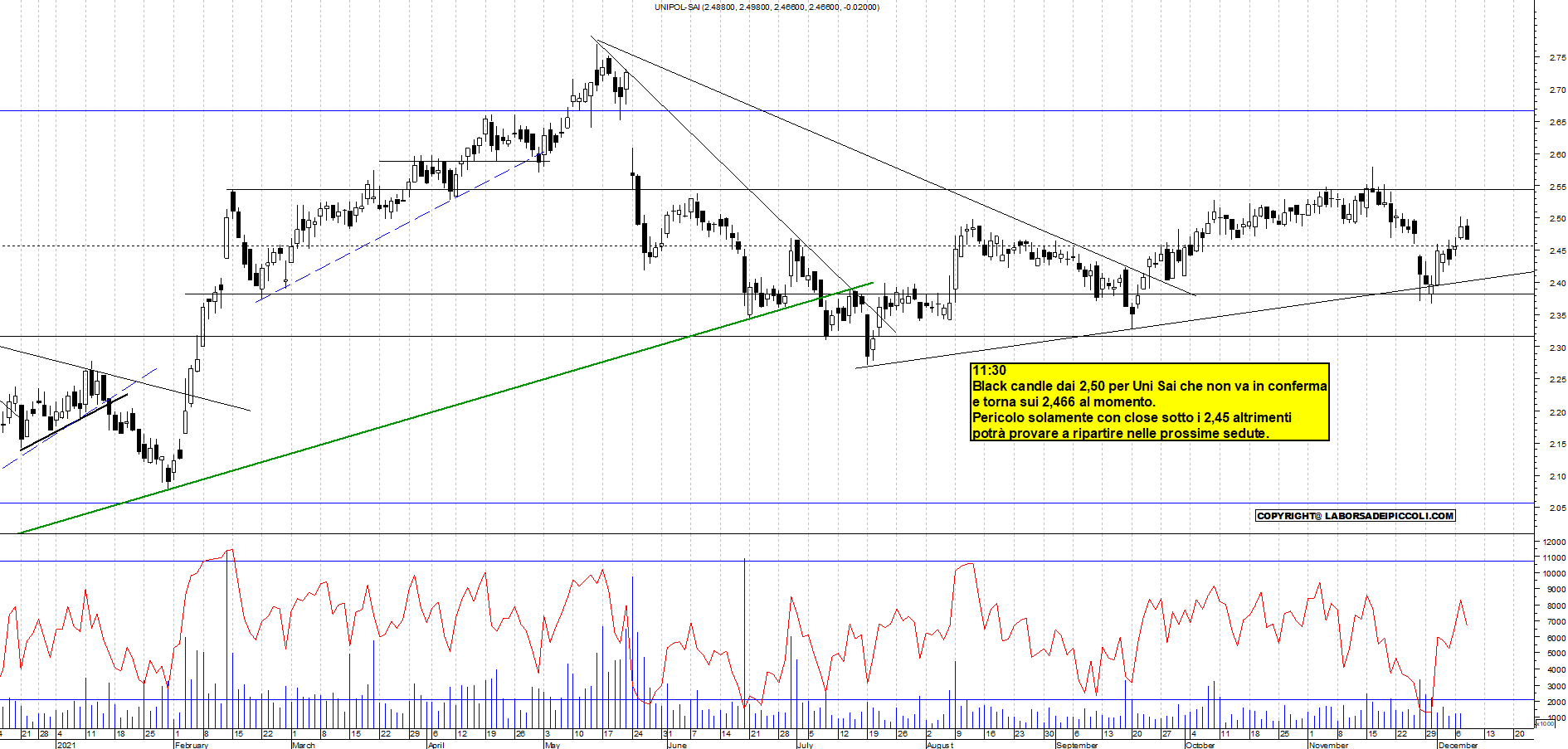1568x749 pixels.
Task: Click the 10000 volume axis label
Action: 1555,574
